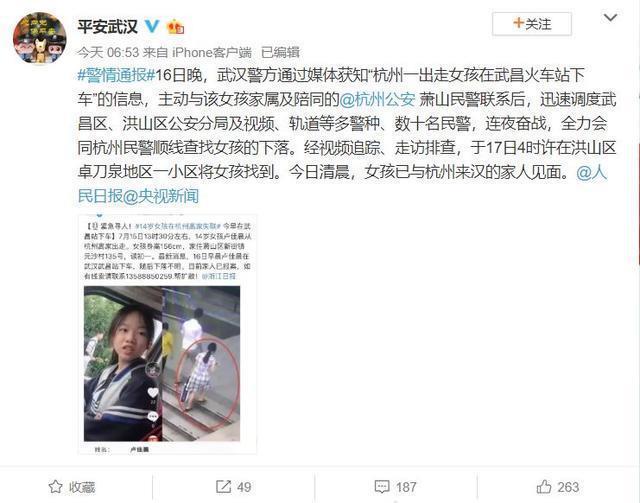Viewport: 640px width, 503px height.
Task: Click the 今天 06:53 timestamp link
Action: pos(108,52)
